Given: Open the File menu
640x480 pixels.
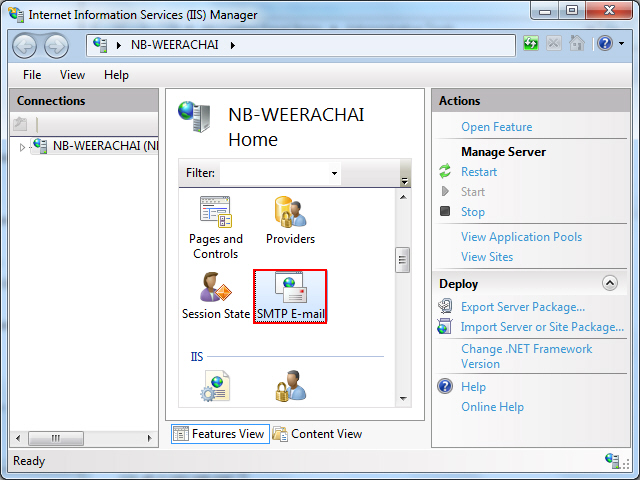Looking at the screenshot, I should click(x=32, y=75).
